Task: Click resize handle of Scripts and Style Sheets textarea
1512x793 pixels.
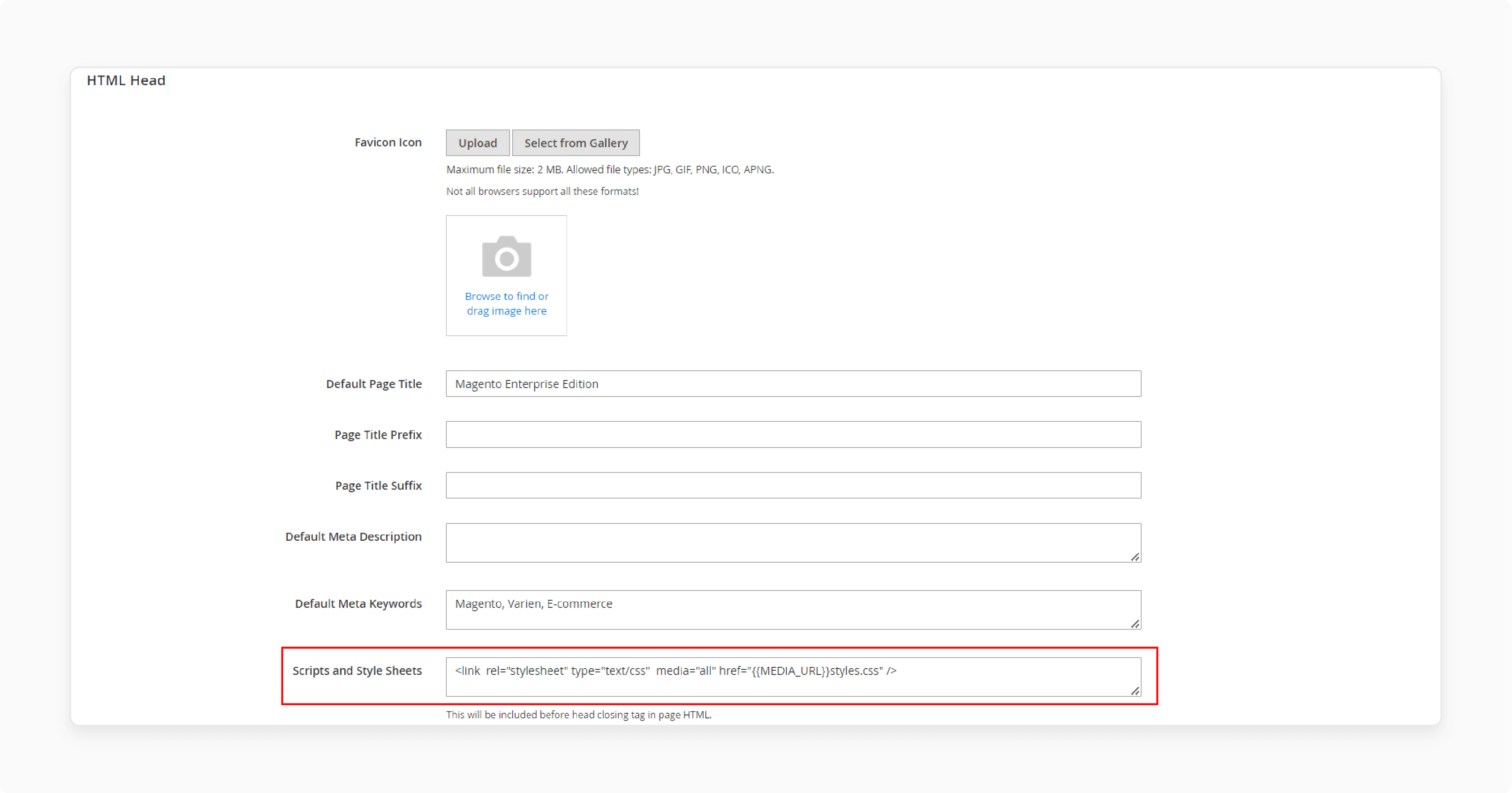Action: click(1135, 691)
